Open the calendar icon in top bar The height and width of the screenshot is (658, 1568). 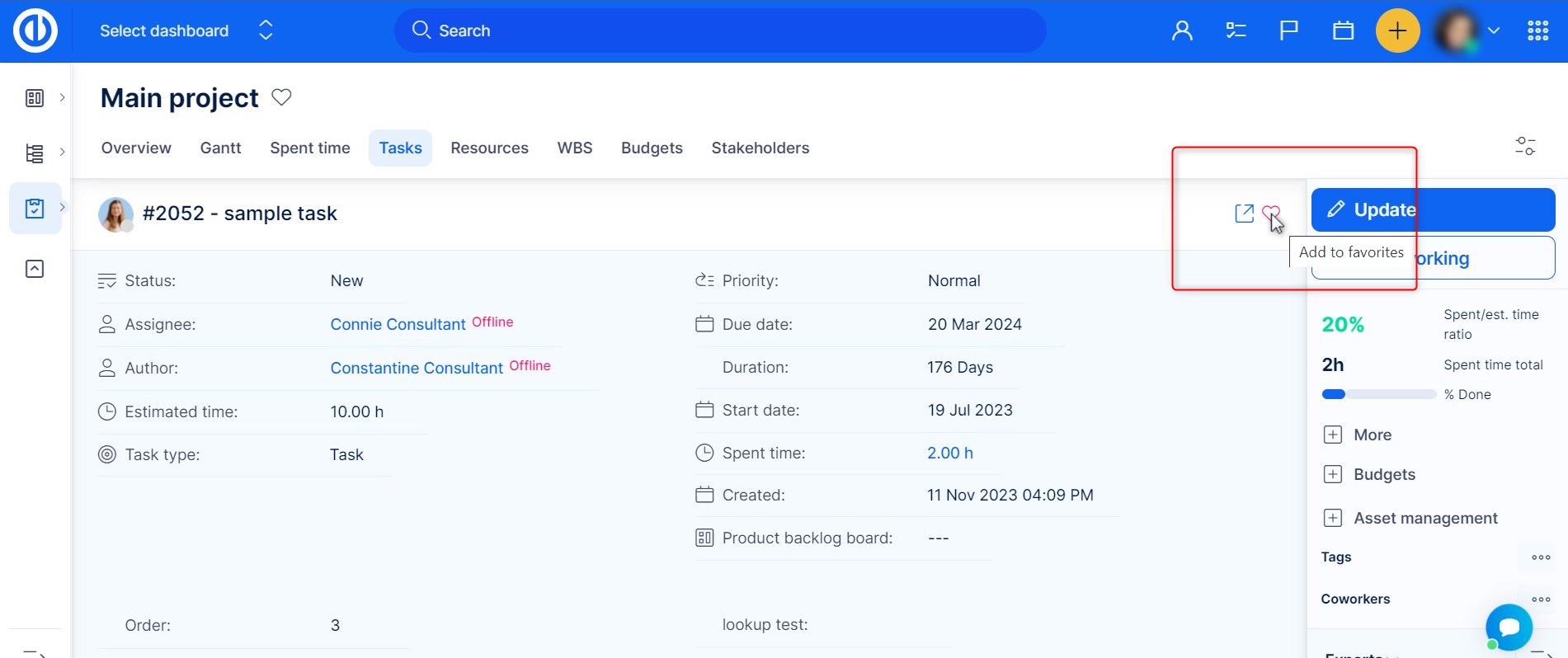[1343, 31]
